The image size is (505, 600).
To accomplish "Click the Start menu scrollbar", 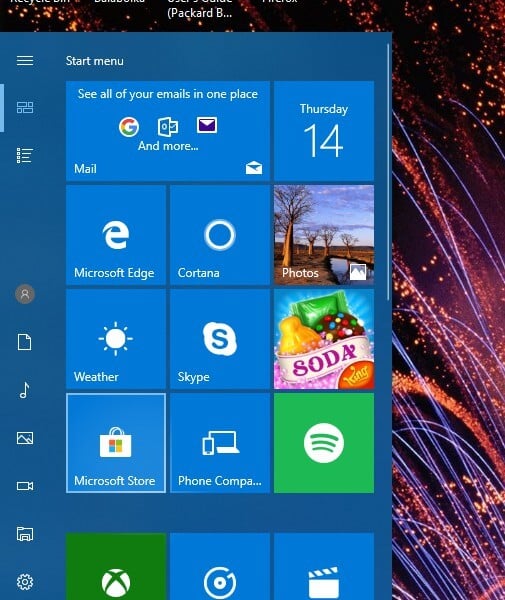I will pyautogui.click(x=389, y=172).
